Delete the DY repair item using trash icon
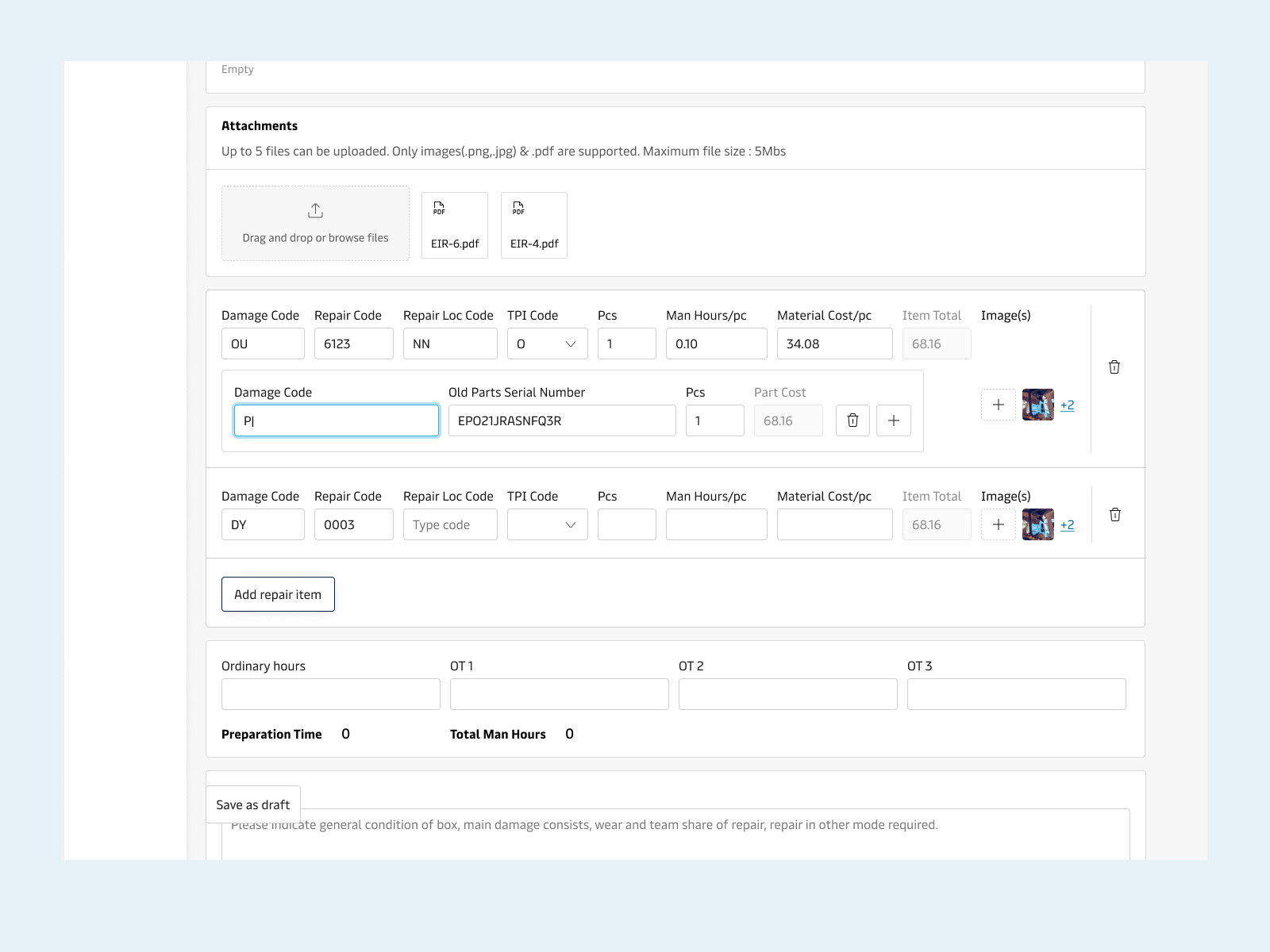1270x952 pixels. tap(1114, 515)
